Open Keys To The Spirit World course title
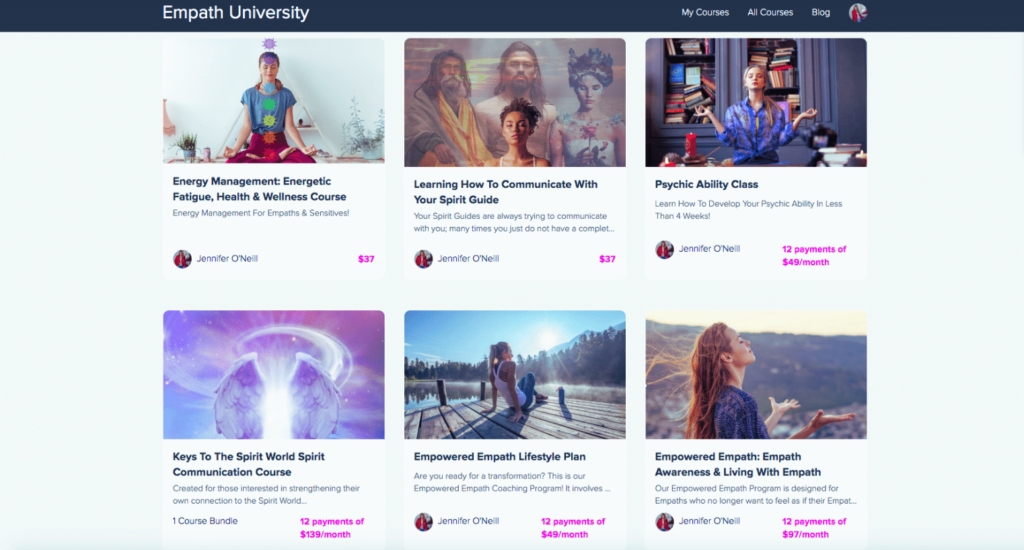Screen dimensions: 1024x550 coord(248,464)
